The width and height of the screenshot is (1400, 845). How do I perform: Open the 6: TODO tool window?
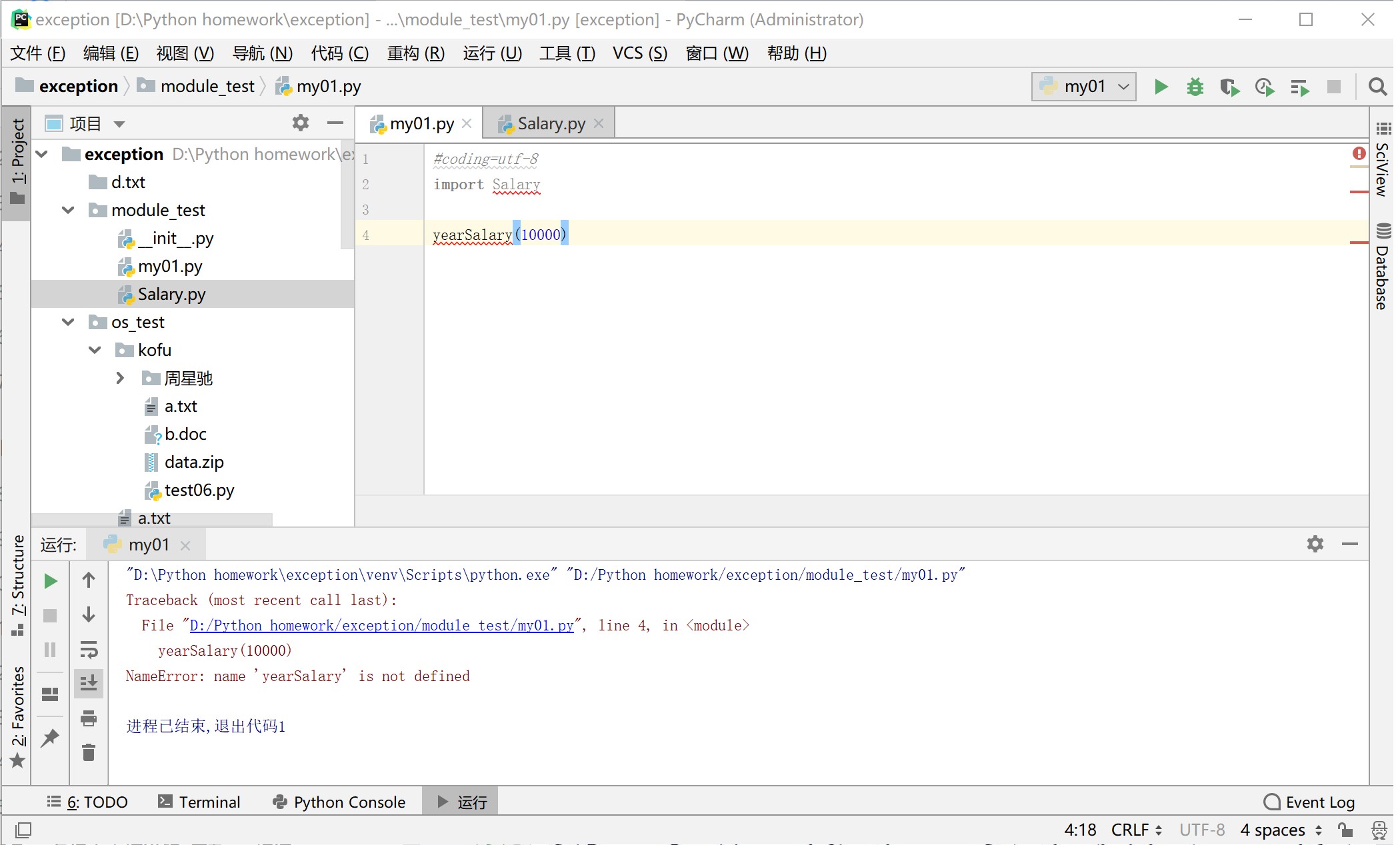click(x=87, y=802)
